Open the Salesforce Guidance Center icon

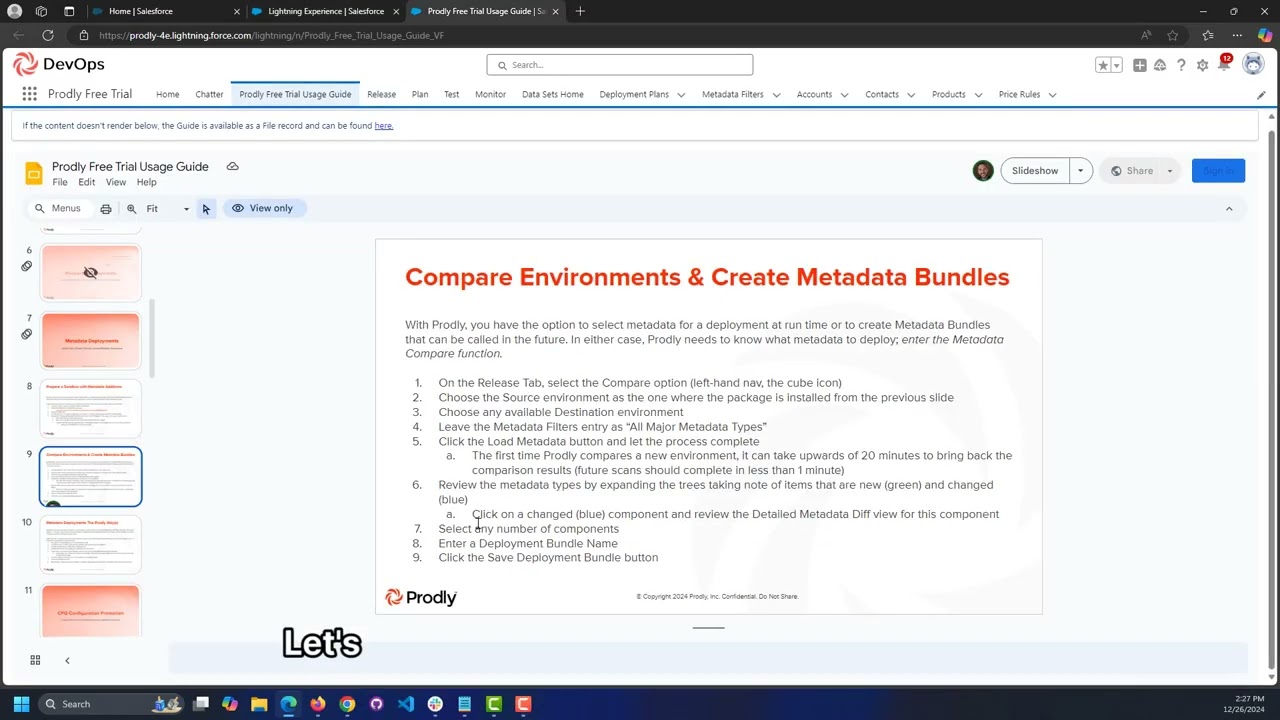point(1160,65)
